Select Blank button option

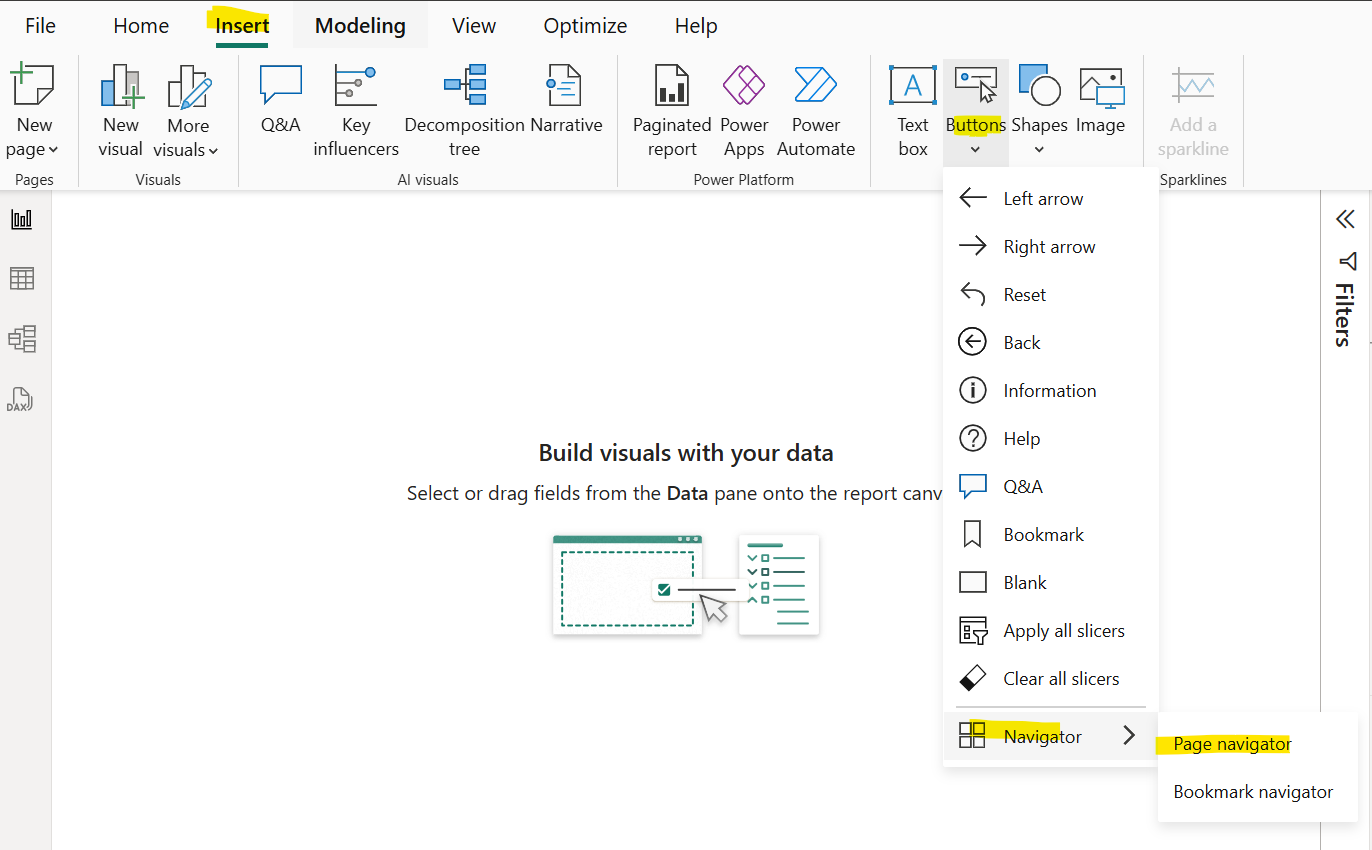1050,582
